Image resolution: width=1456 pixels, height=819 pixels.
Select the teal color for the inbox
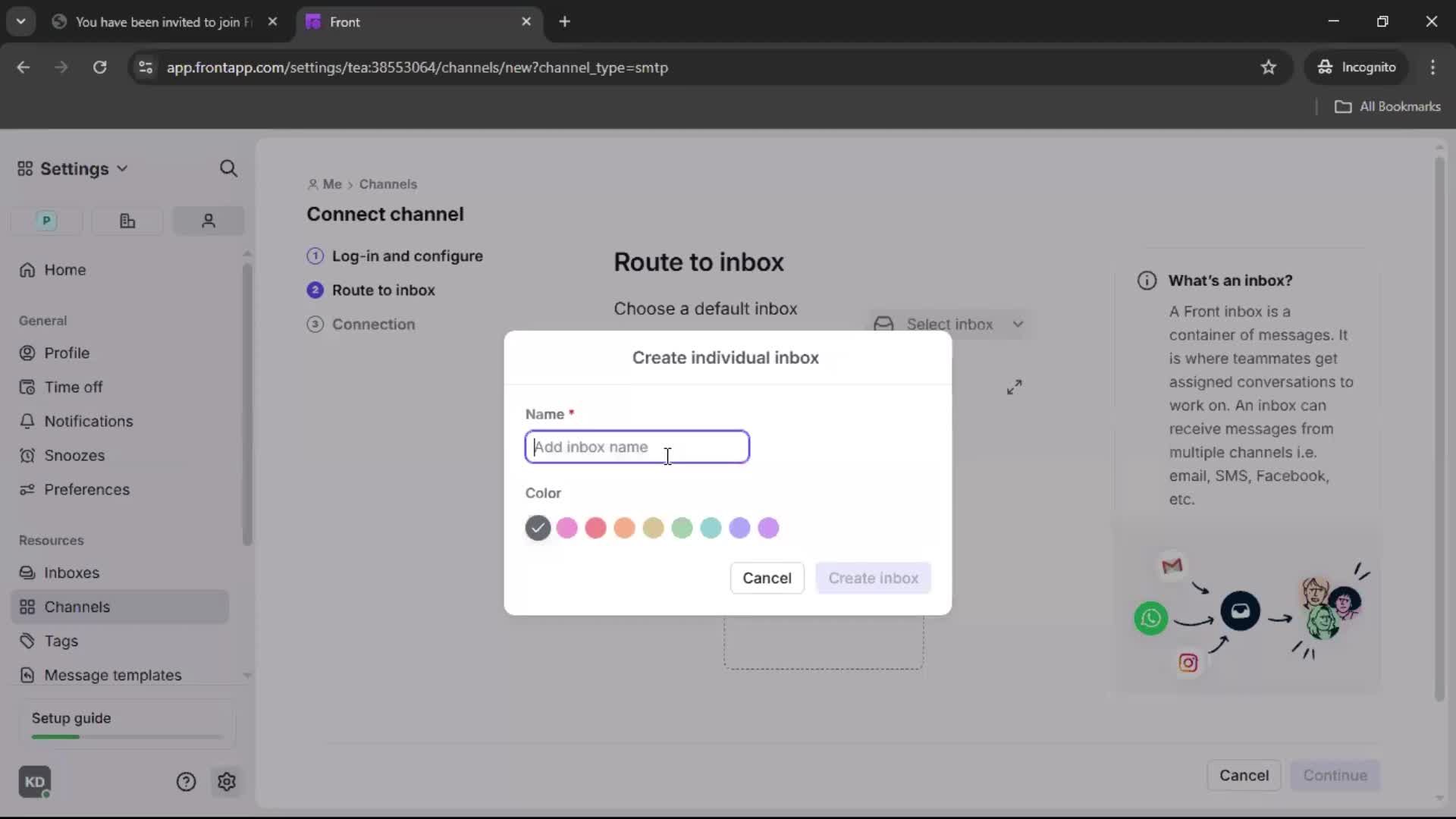711,528
